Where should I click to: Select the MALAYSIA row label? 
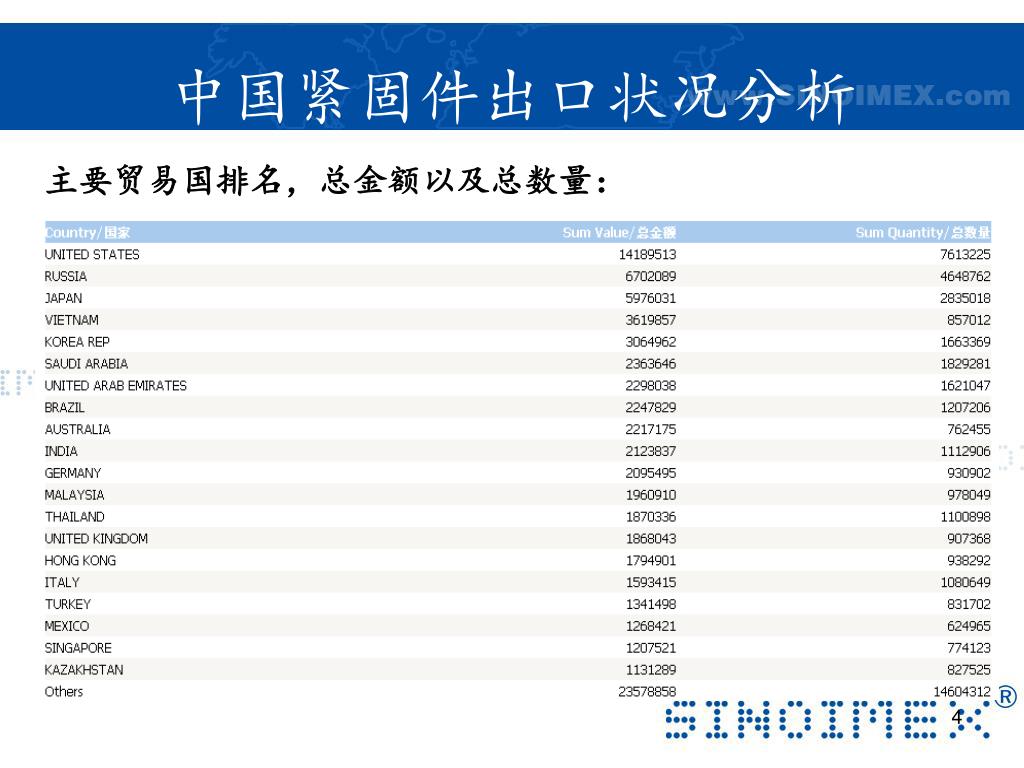pyautogui.click(x=74, y=495)
